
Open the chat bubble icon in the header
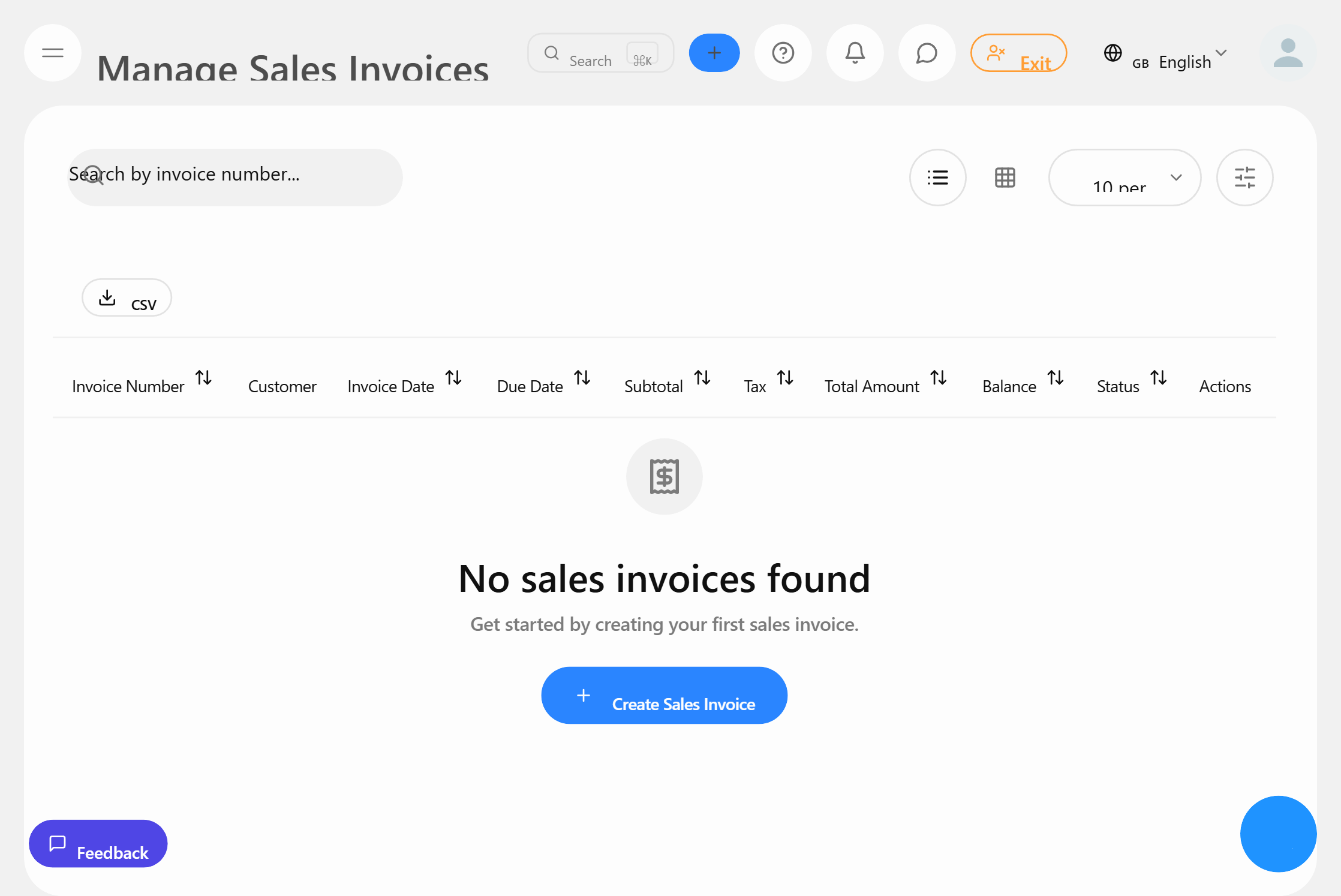click(926, 53)
